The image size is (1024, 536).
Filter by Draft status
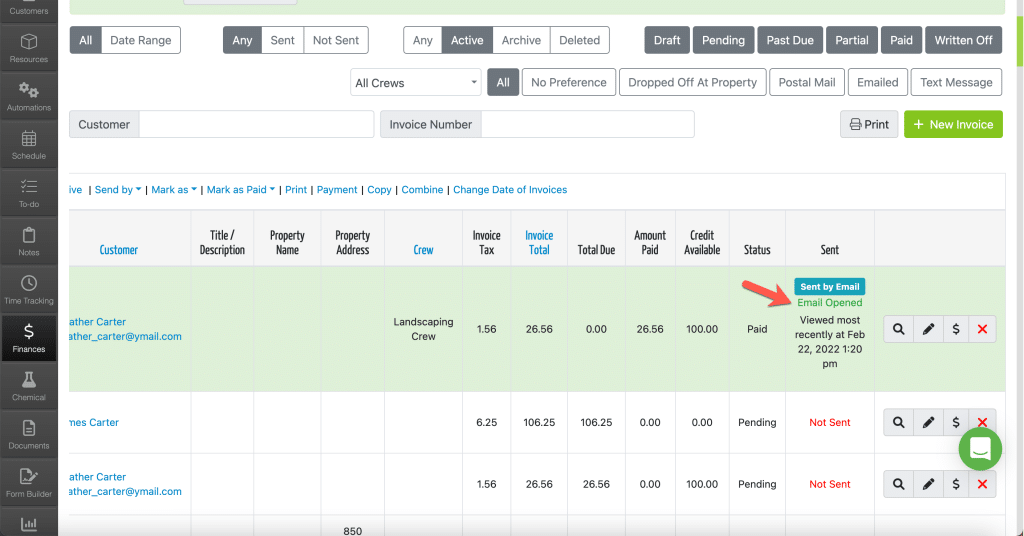point(667,40)
